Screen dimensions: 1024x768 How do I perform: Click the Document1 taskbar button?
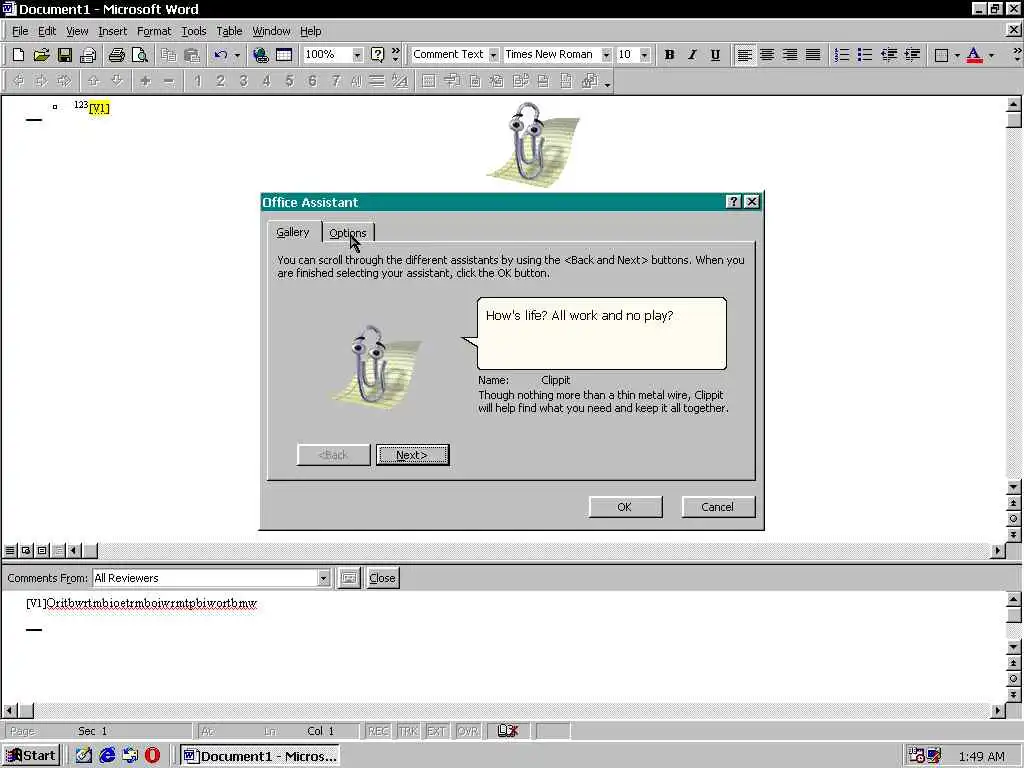[260, 756]
